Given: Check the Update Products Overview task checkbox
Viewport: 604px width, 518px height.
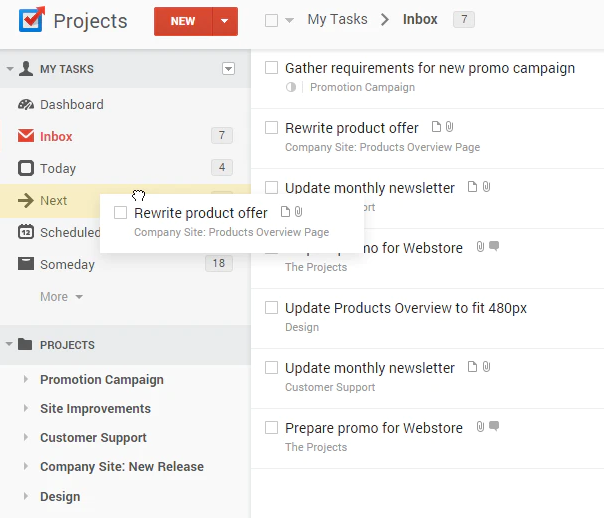Looking at the screenshot, I should 271,308.
